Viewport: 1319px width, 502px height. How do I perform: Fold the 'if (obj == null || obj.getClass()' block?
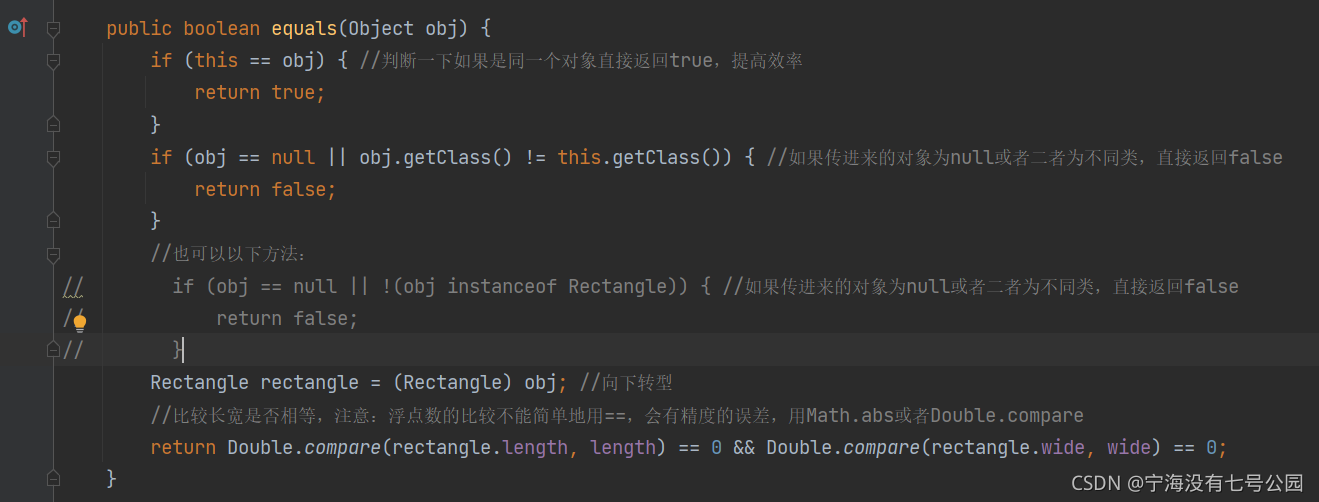coord(53,157)
